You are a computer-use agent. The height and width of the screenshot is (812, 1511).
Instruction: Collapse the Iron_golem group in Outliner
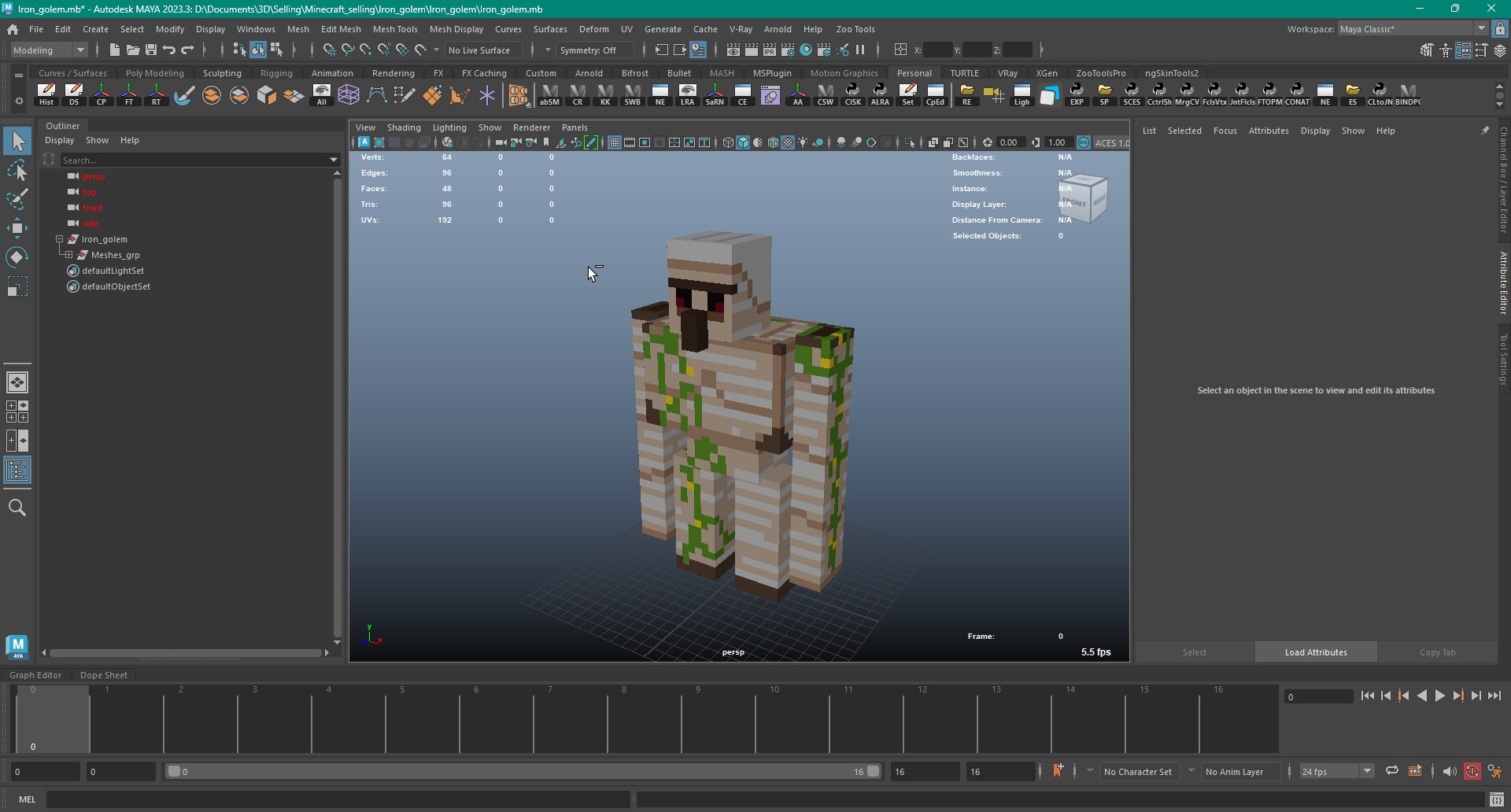(x=59, y=239)
